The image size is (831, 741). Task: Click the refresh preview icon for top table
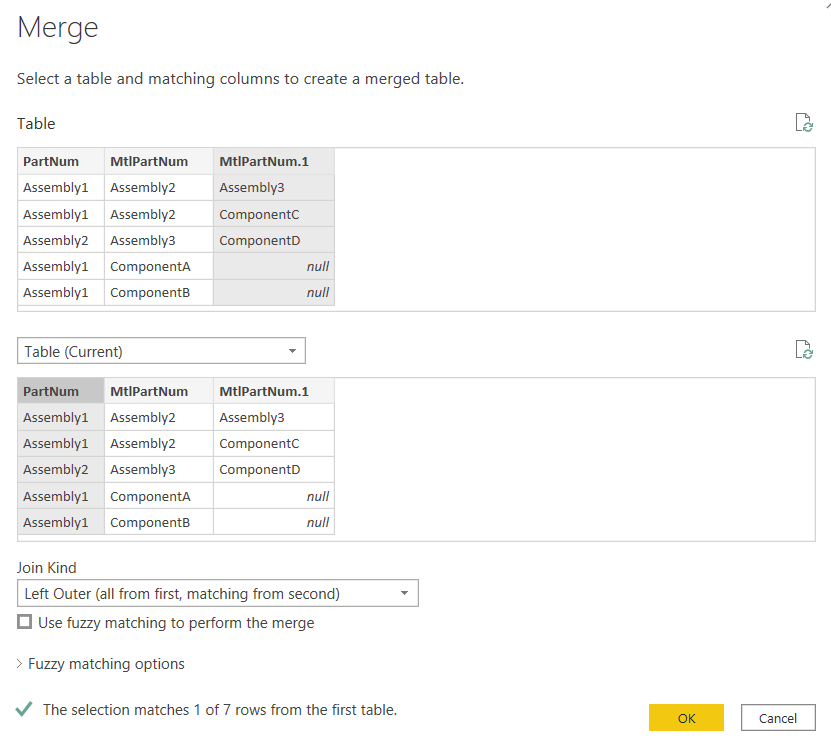point(804,122)
